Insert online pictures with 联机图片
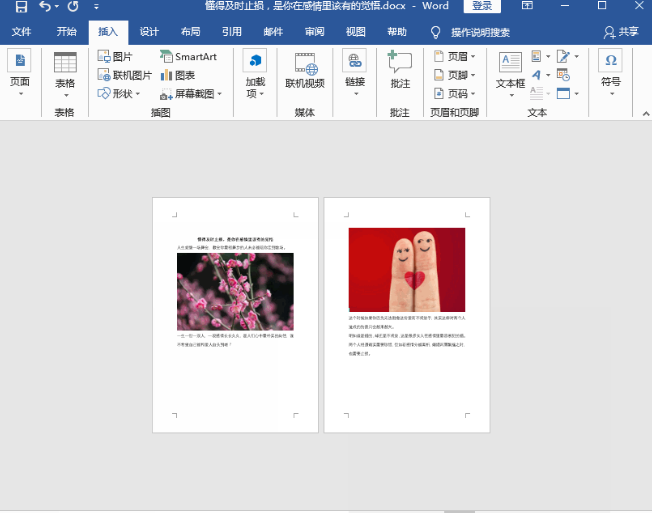652x513 pixels. pos(125,75)
